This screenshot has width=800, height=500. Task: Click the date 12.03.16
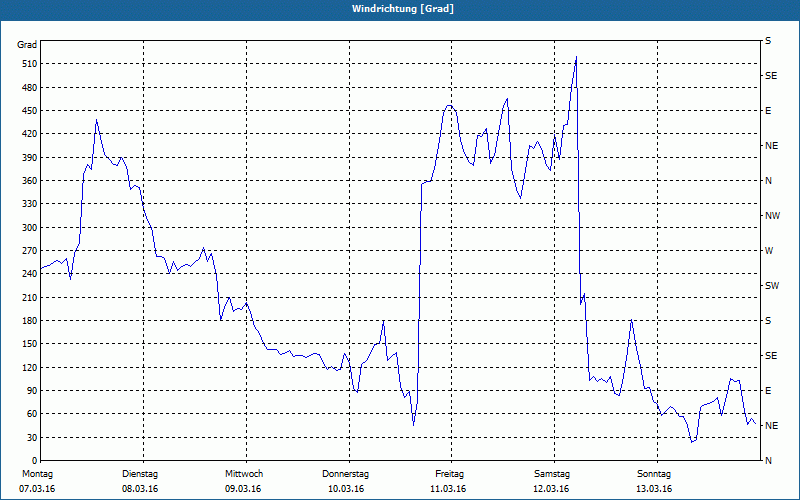click(551, 489)
